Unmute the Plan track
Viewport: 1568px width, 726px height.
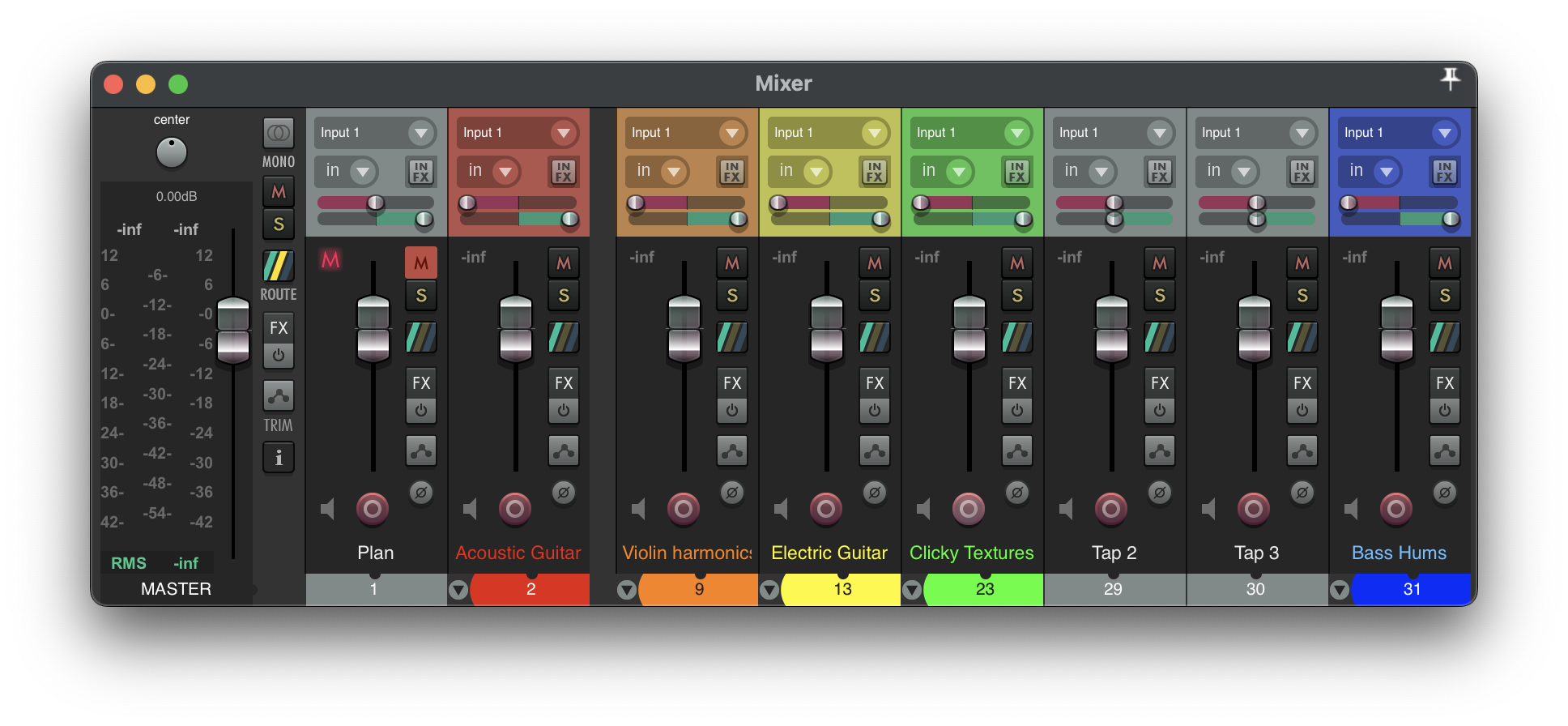click(x=421, y=263)
